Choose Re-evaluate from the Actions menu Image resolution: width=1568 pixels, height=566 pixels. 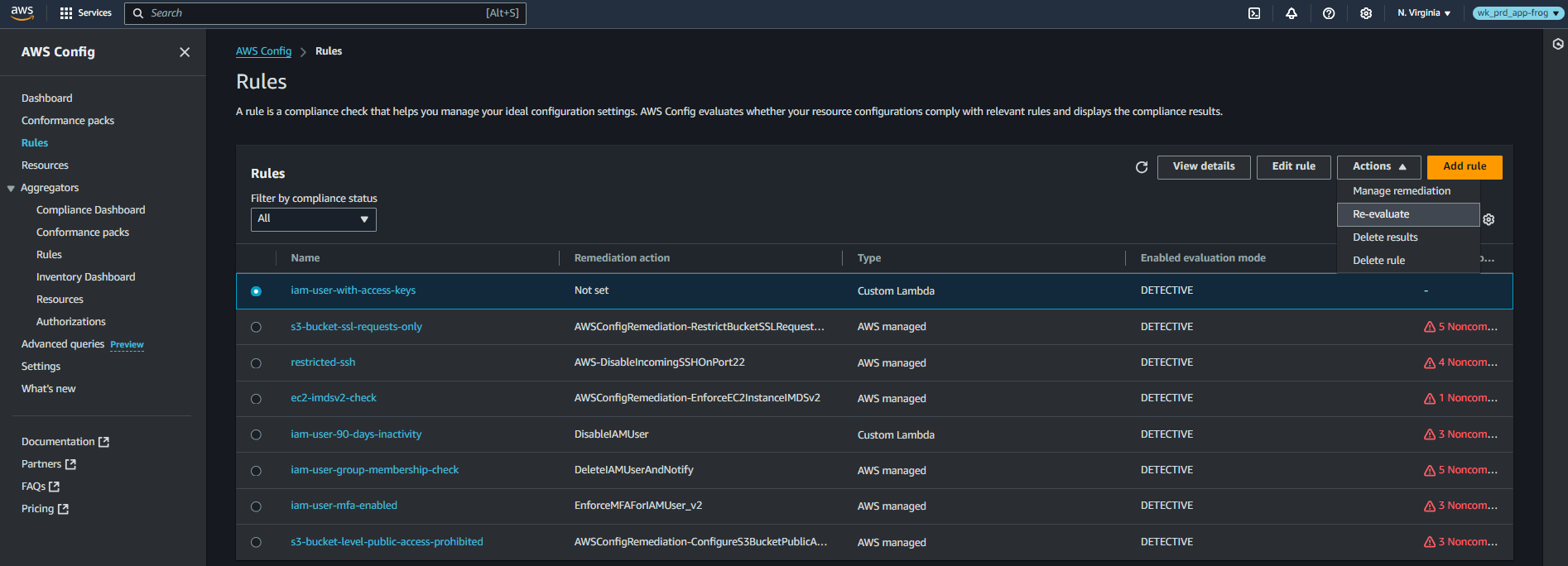point(1381,214)
